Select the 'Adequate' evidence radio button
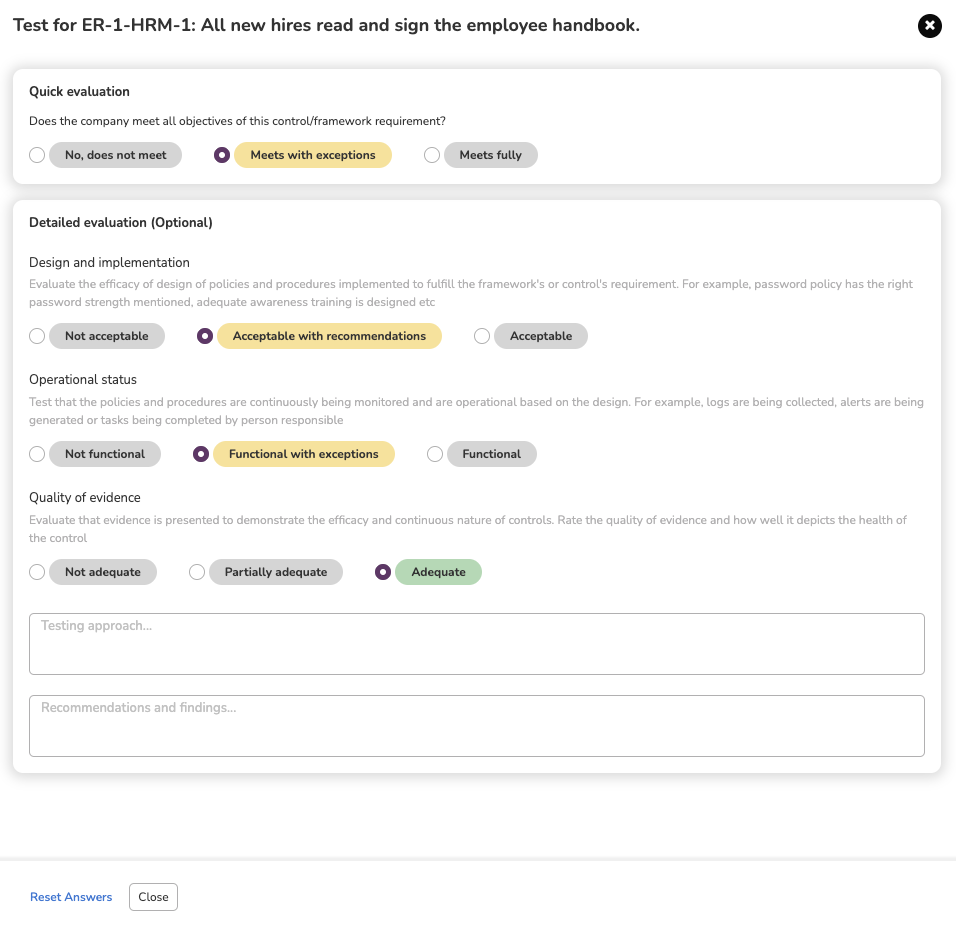956x925 pixels. (383, 572)
